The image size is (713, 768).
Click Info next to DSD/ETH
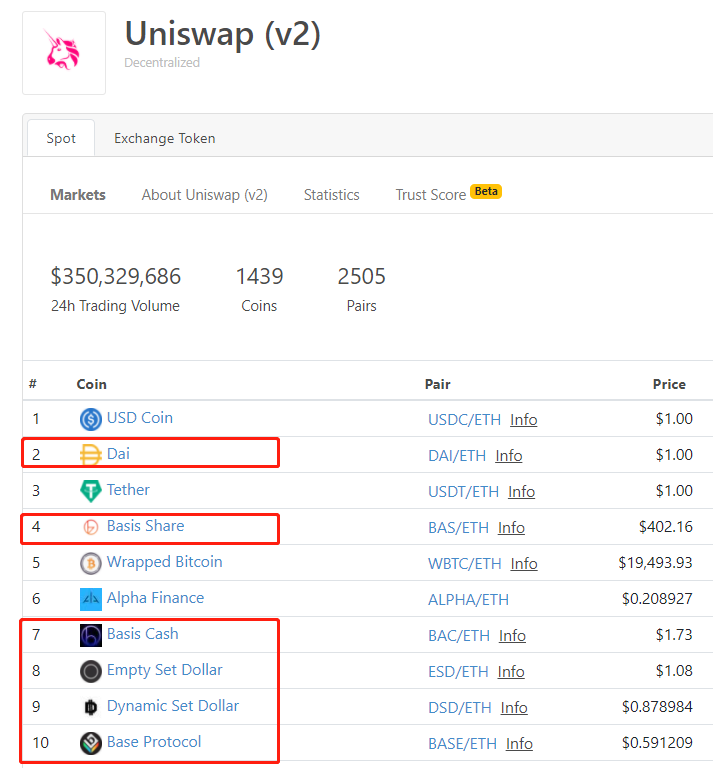[514, 708]
